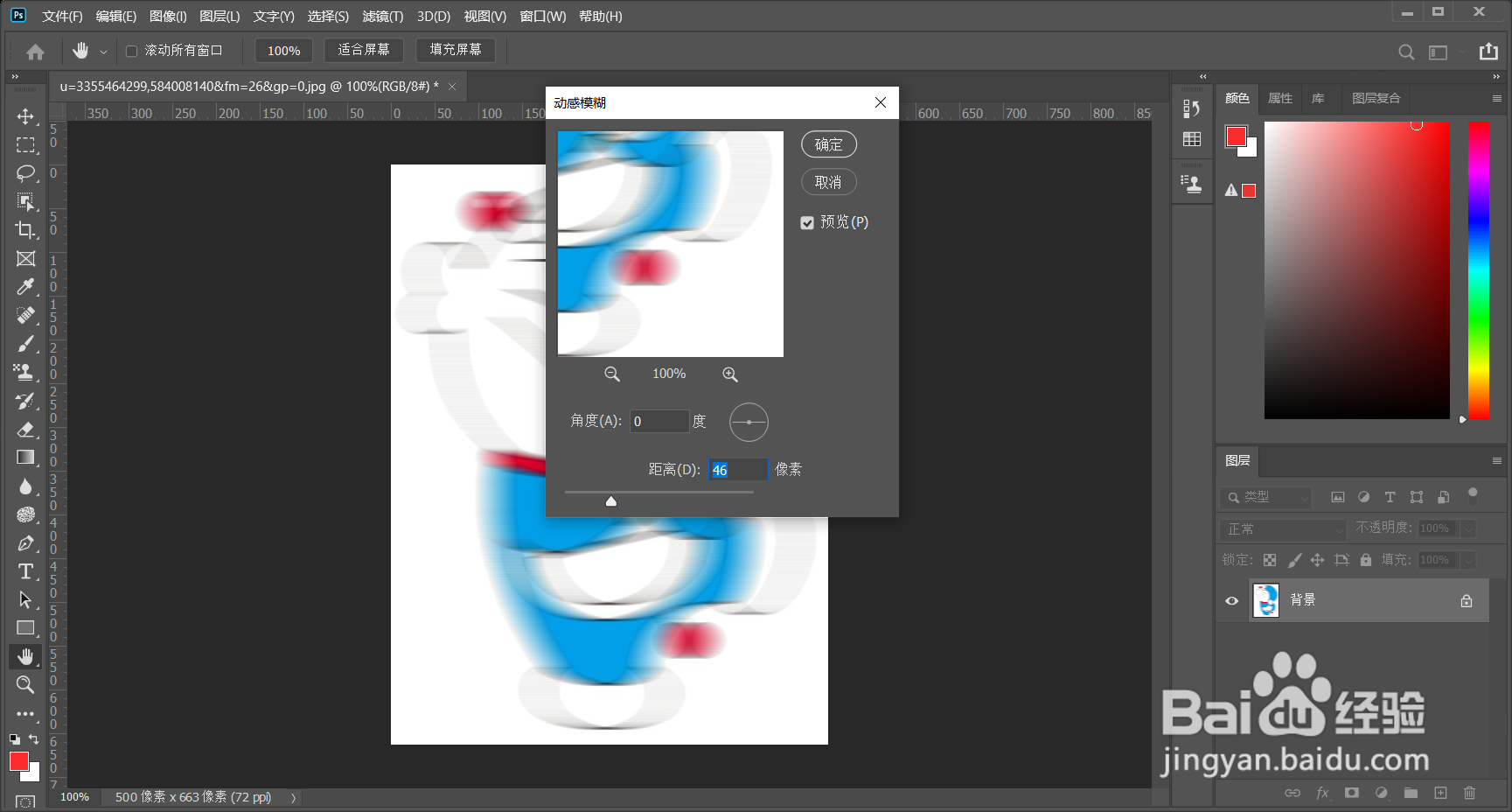The image size is (1512, 812).
Task: Select the Blur tool
Action: [x=25, y=486]
